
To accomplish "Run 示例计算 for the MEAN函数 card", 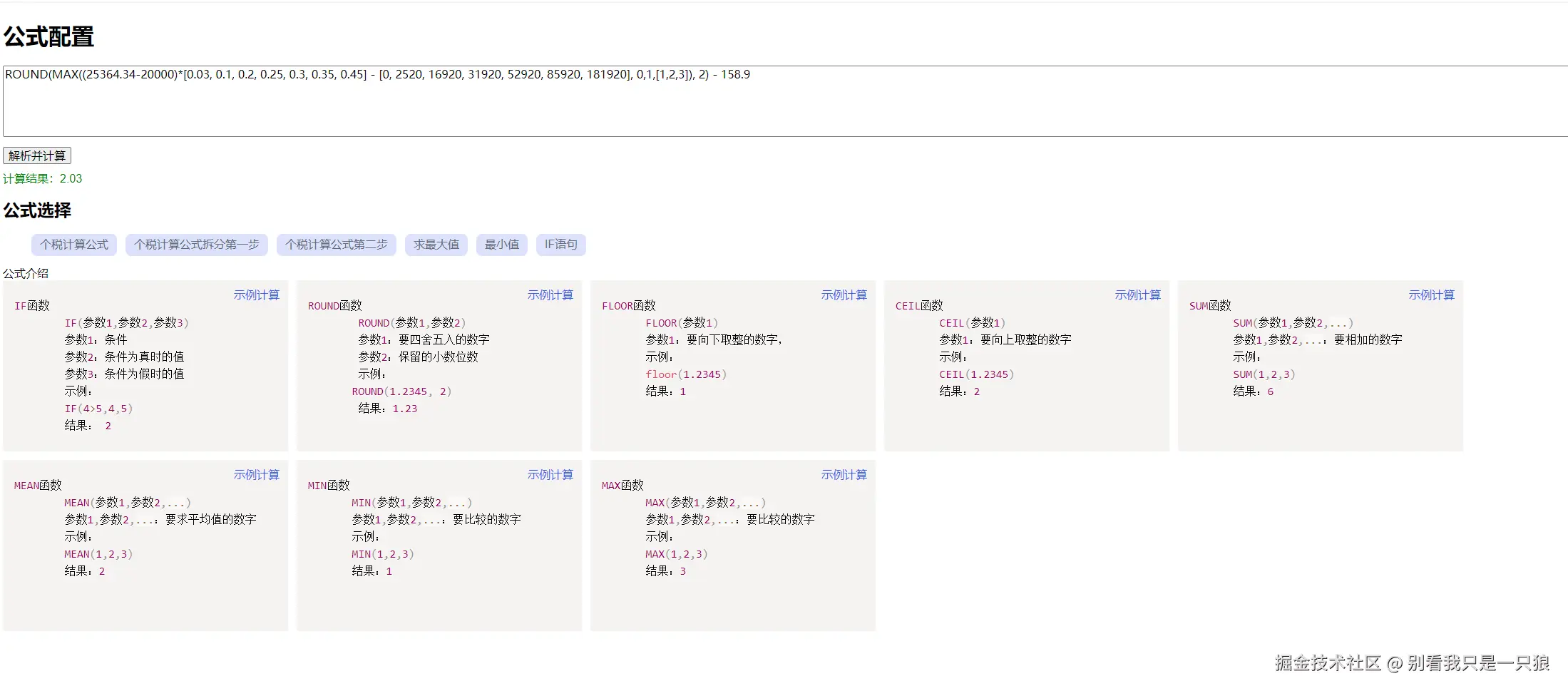I will coord(257,474).
